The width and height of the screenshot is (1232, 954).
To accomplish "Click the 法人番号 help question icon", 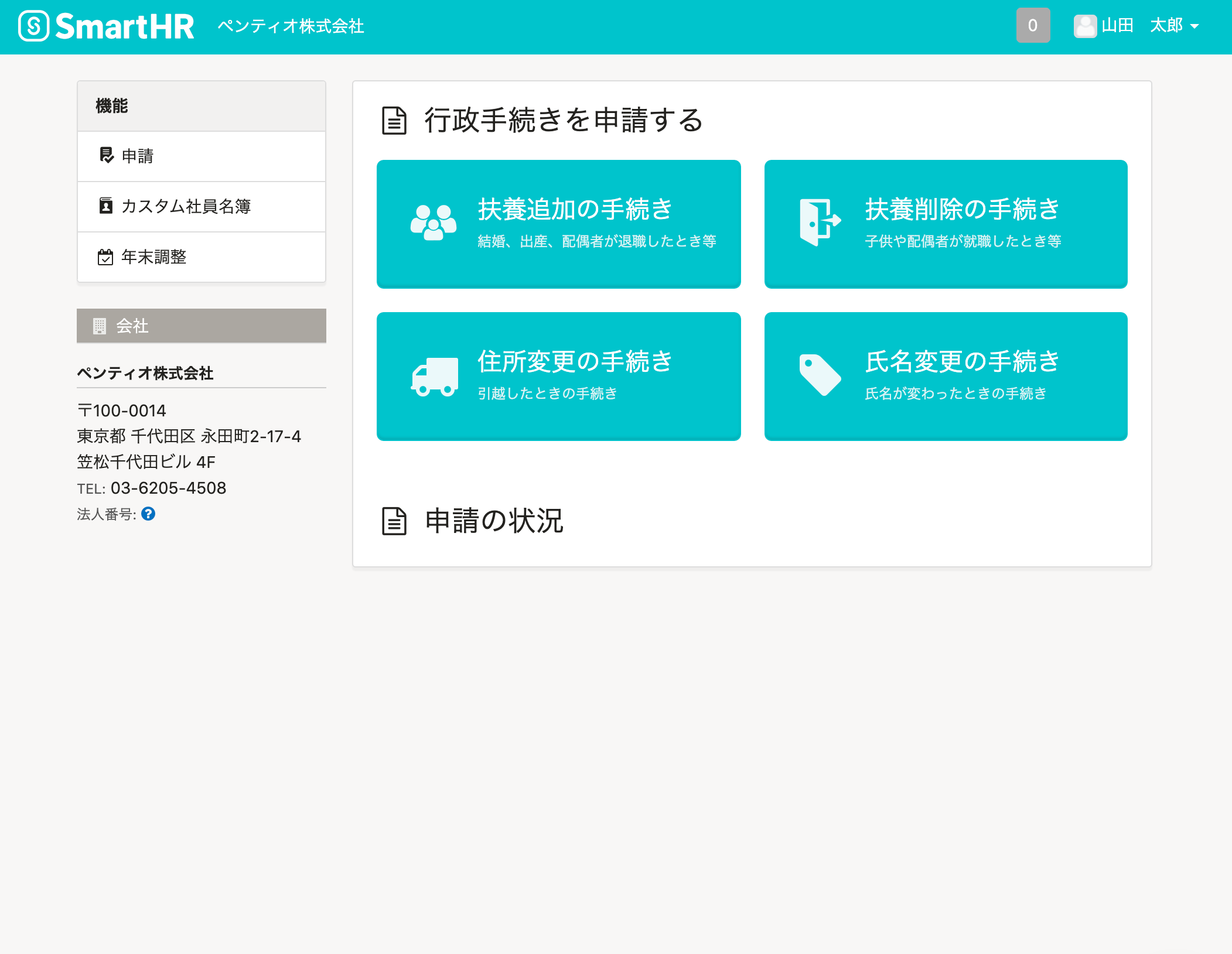I will [148, 514].
